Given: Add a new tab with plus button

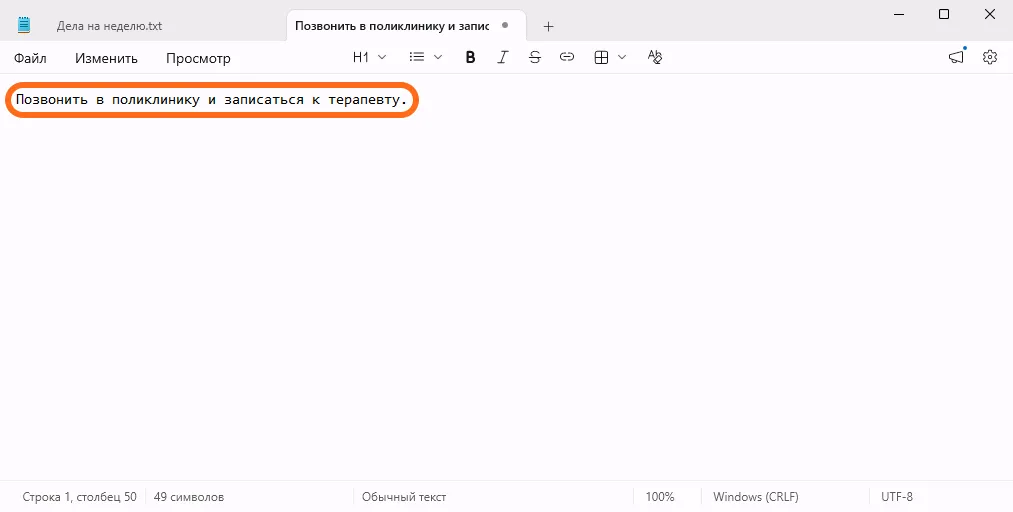Looking at the screenshot, I should click(548, 26).
